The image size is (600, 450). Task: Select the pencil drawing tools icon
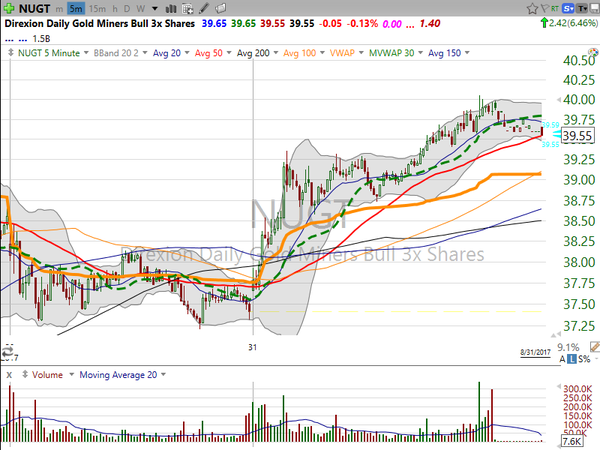(x=204, y=8)
